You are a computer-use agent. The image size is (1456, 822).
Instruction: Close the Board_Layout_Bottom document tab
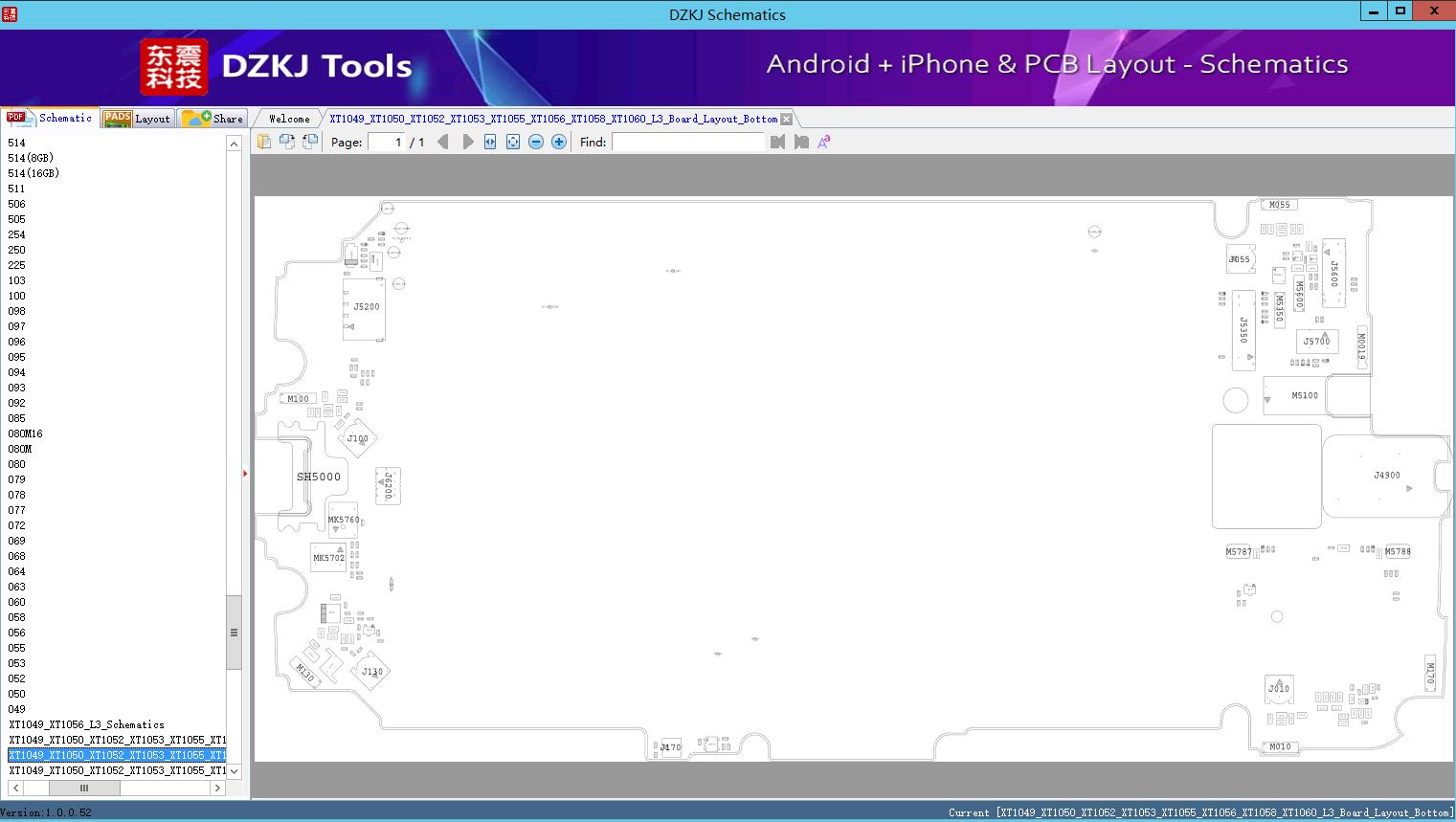point(786,119)
